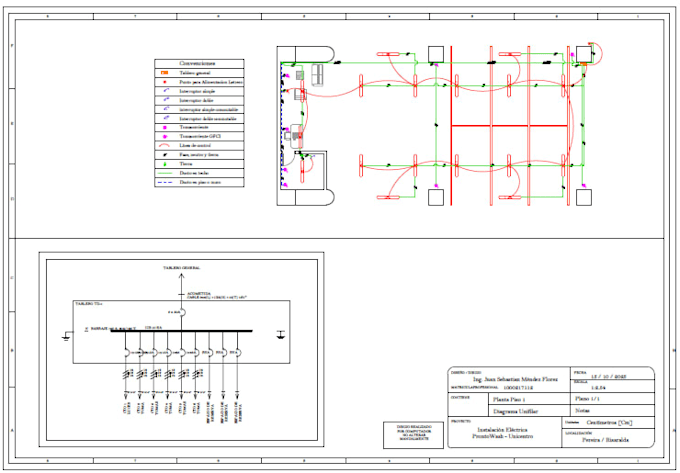
Task: Click the 'ACOMETIDA' label
Action: click(199, 294)
